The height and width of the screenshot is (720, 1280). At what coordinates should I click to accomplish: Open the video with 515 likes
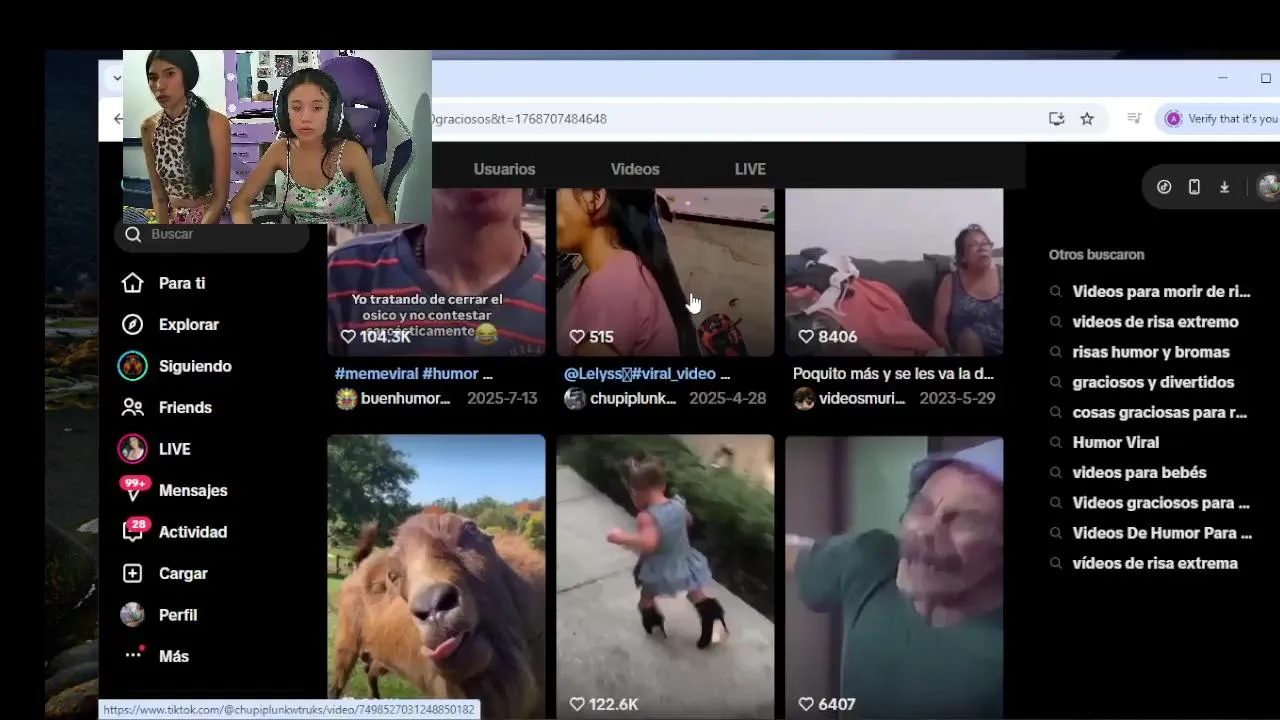(665, 272)
